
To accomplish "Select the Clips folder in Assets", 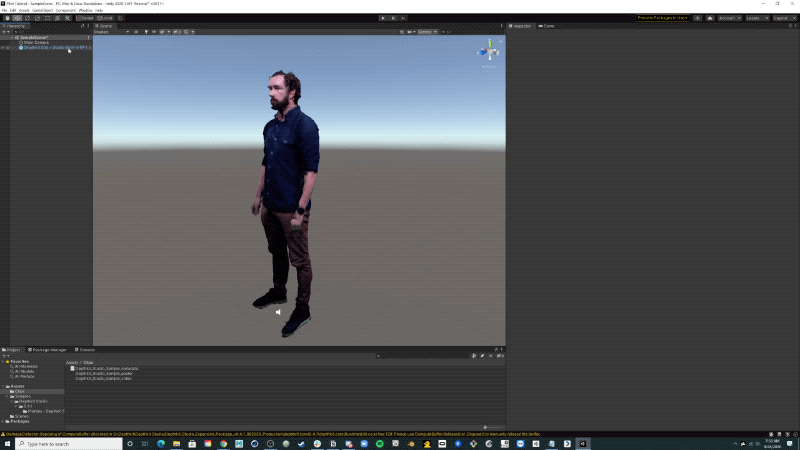I will coord(19,390).
